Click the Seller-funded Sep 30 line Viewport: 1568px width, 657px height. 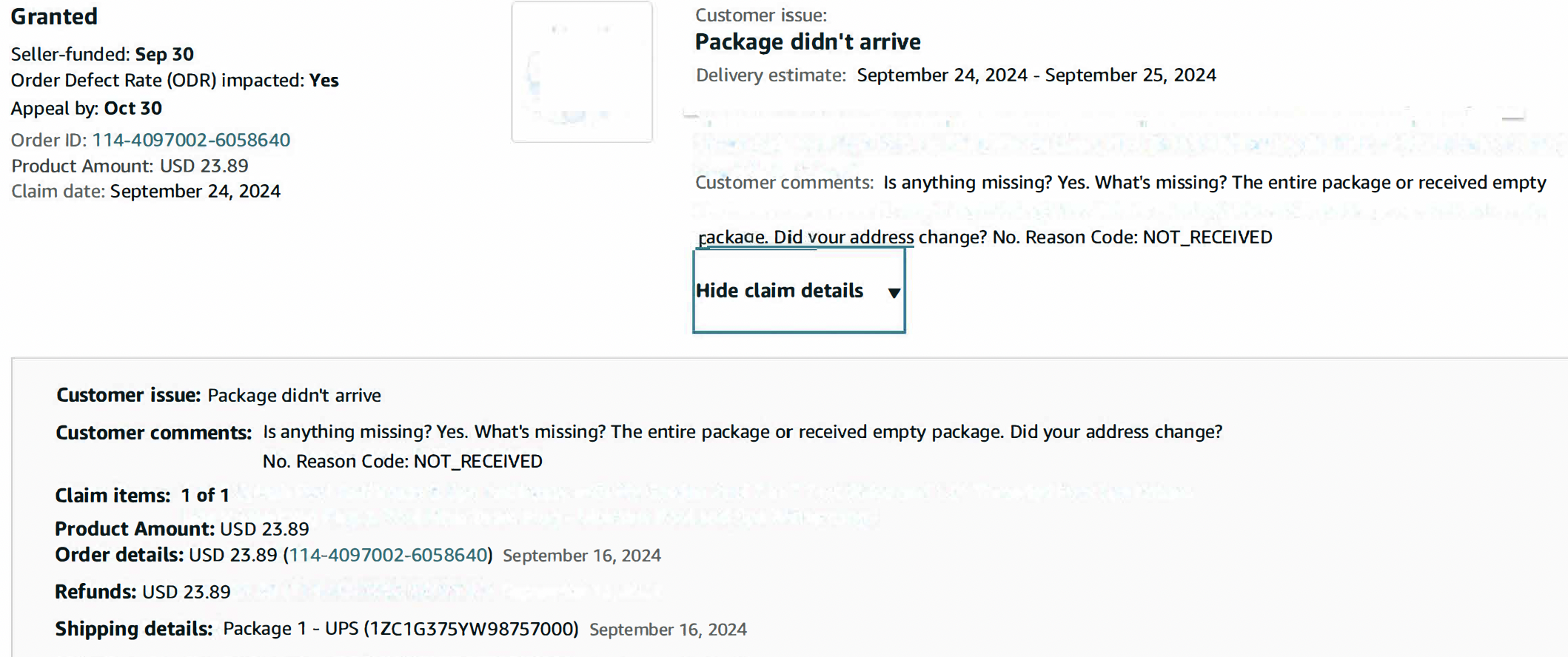coord(102,54)
